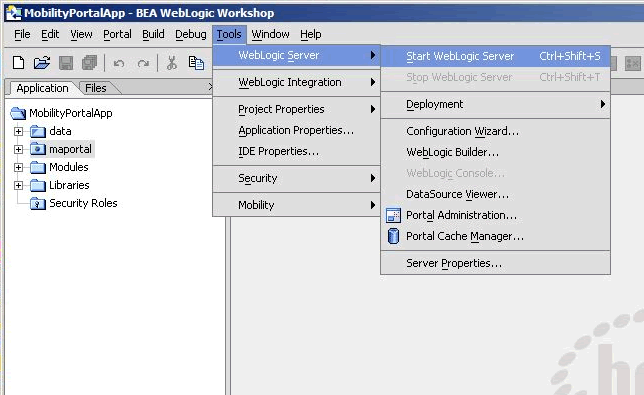Select WebLogic Integration menu entry
Screen dimensions: 644x395
[x=296, y=82]
